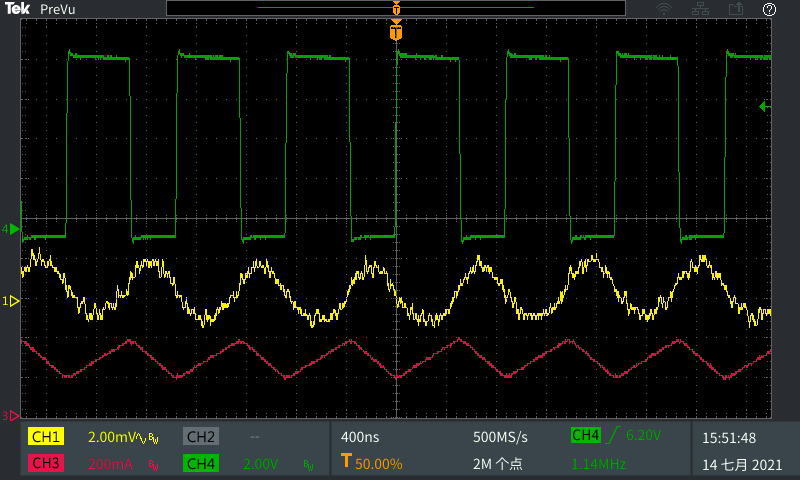Click the Wi-Fi status icon

(x=664, y=9)
